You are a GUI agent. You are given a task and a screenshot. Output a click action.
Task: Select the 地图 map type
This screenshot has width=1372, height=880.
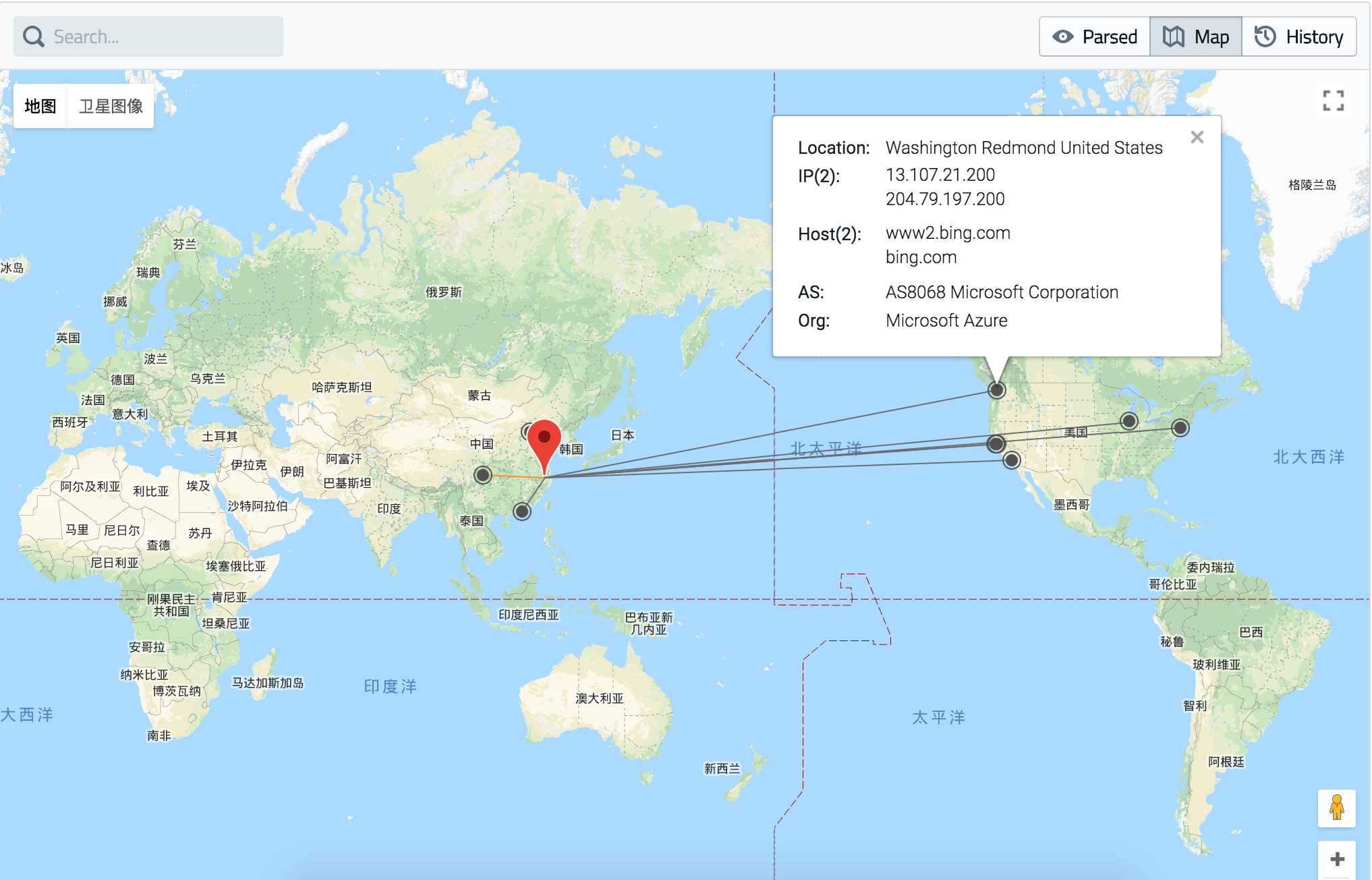pos(40,106)
